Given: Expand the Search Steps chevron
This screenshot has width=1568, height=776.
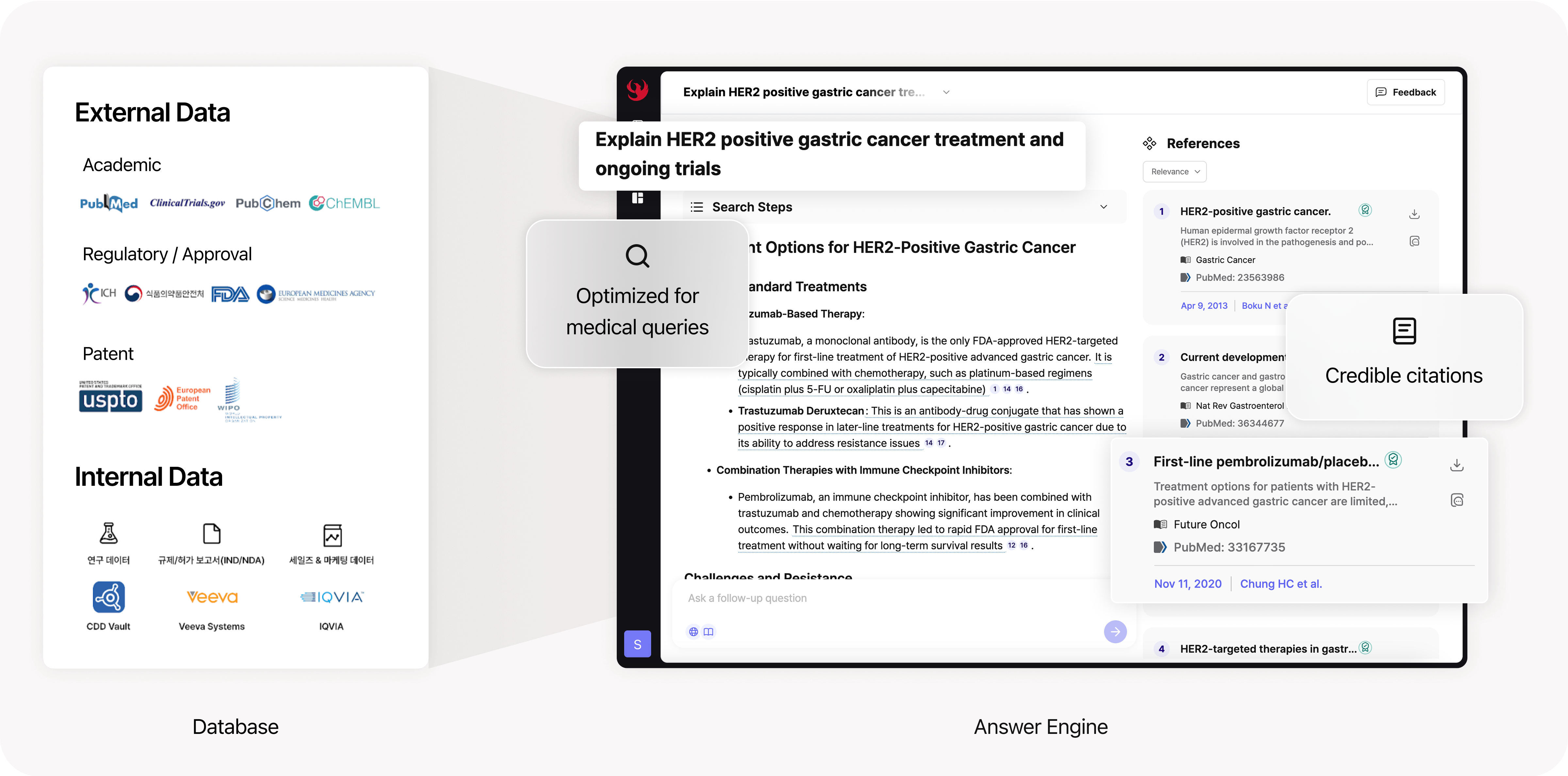Looking at the screenshot, I should pos(1103,207).
